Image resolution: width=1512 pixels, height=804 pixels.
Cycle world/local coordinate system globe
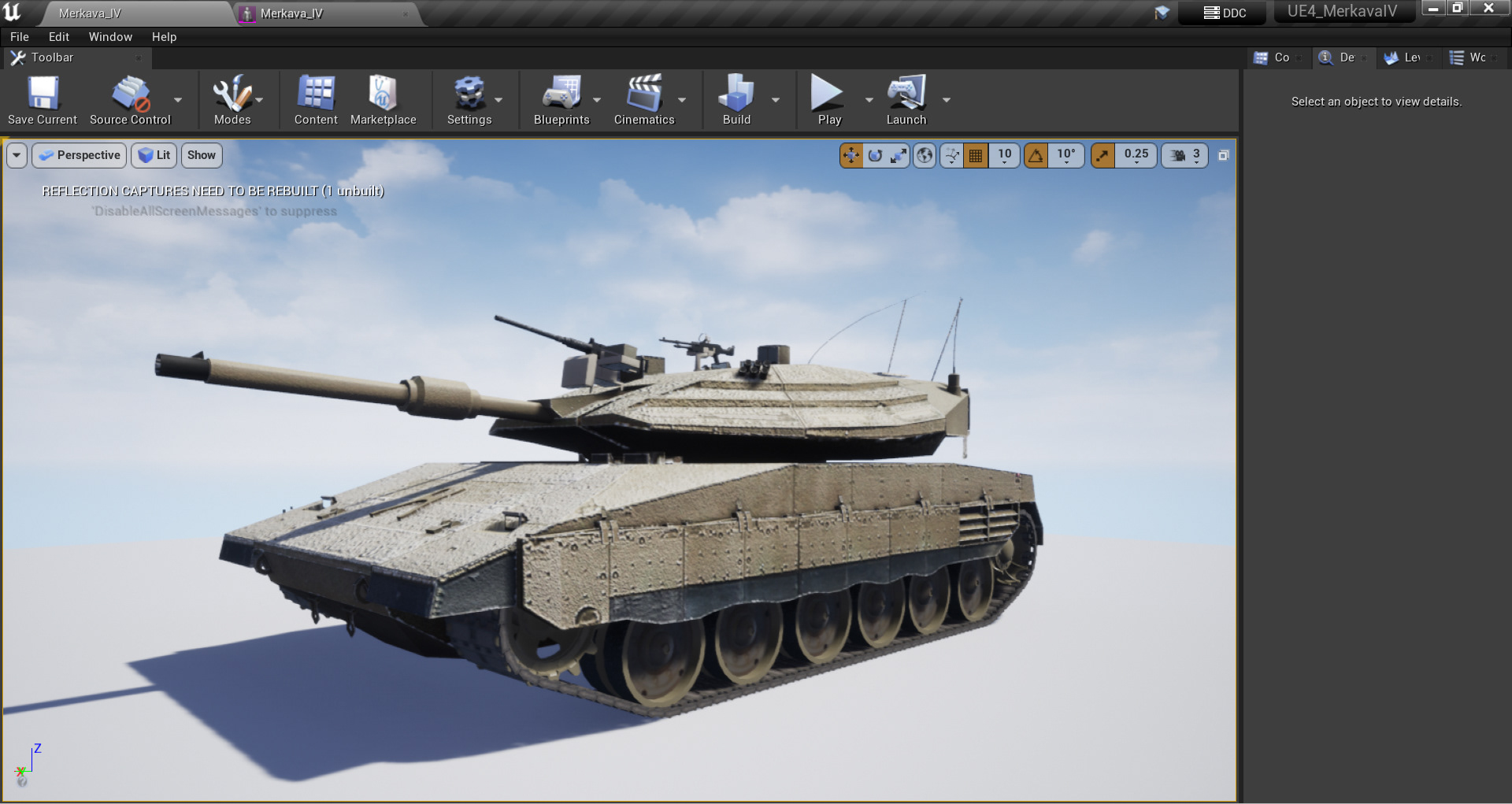tap(925, 156)
